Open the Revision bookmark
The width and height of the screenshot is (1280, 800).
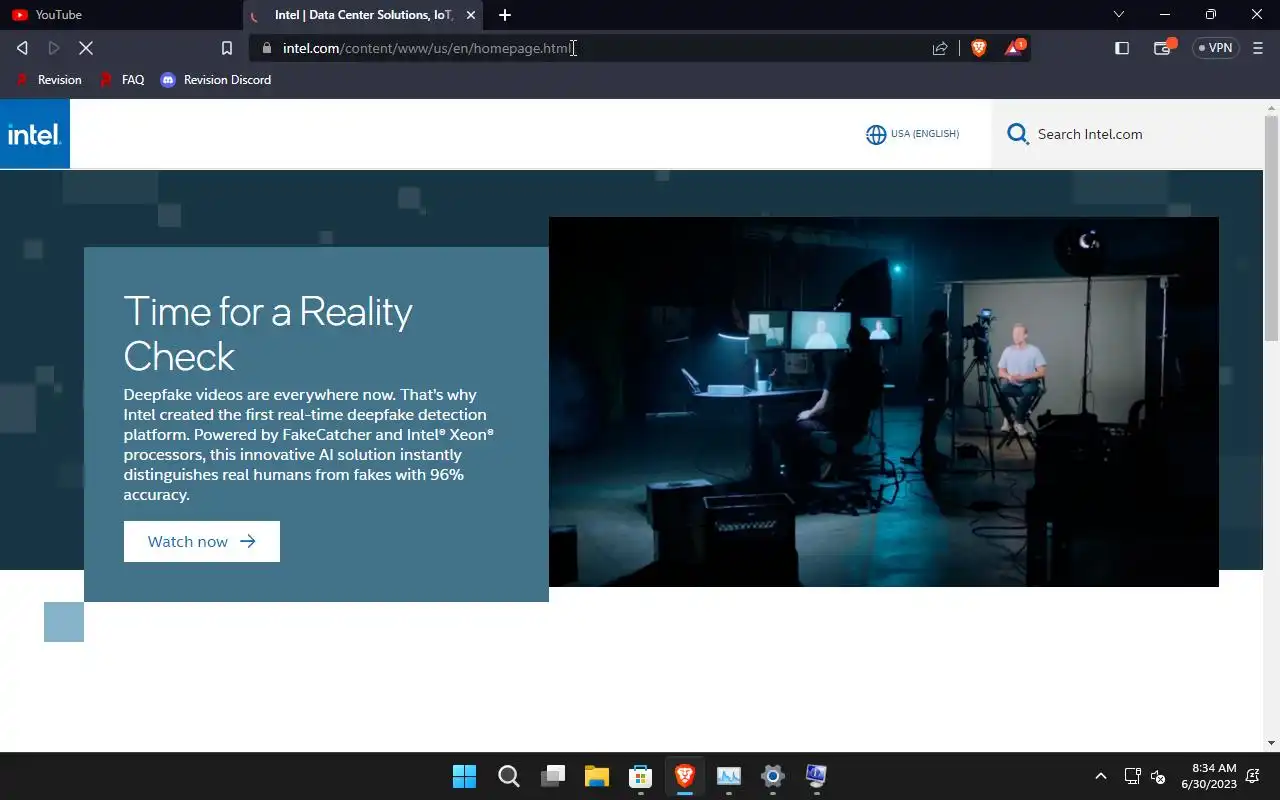coord(49,80)
